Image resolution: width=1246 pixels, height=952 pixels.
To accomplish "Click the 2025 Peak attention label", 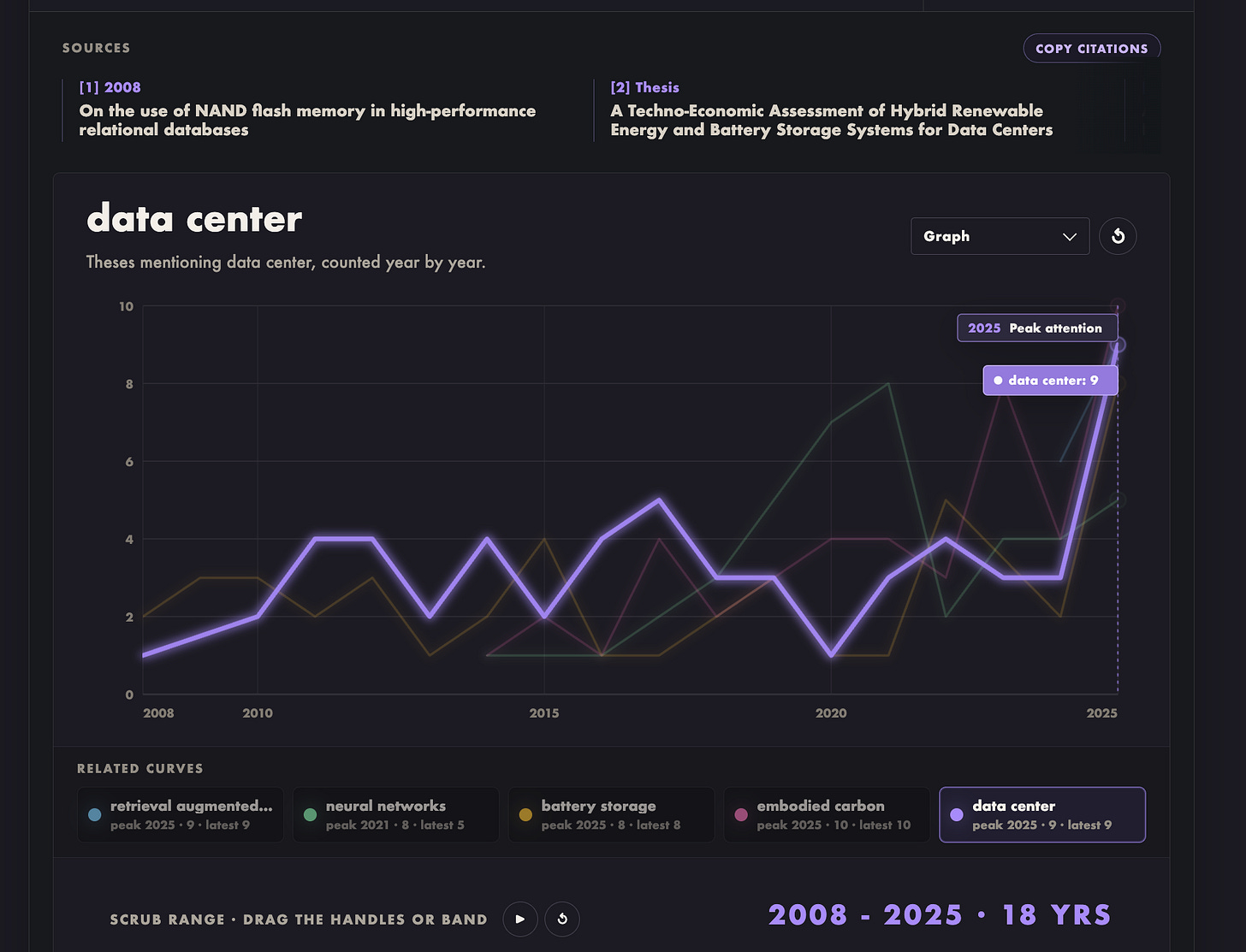I will point(1037,328).
